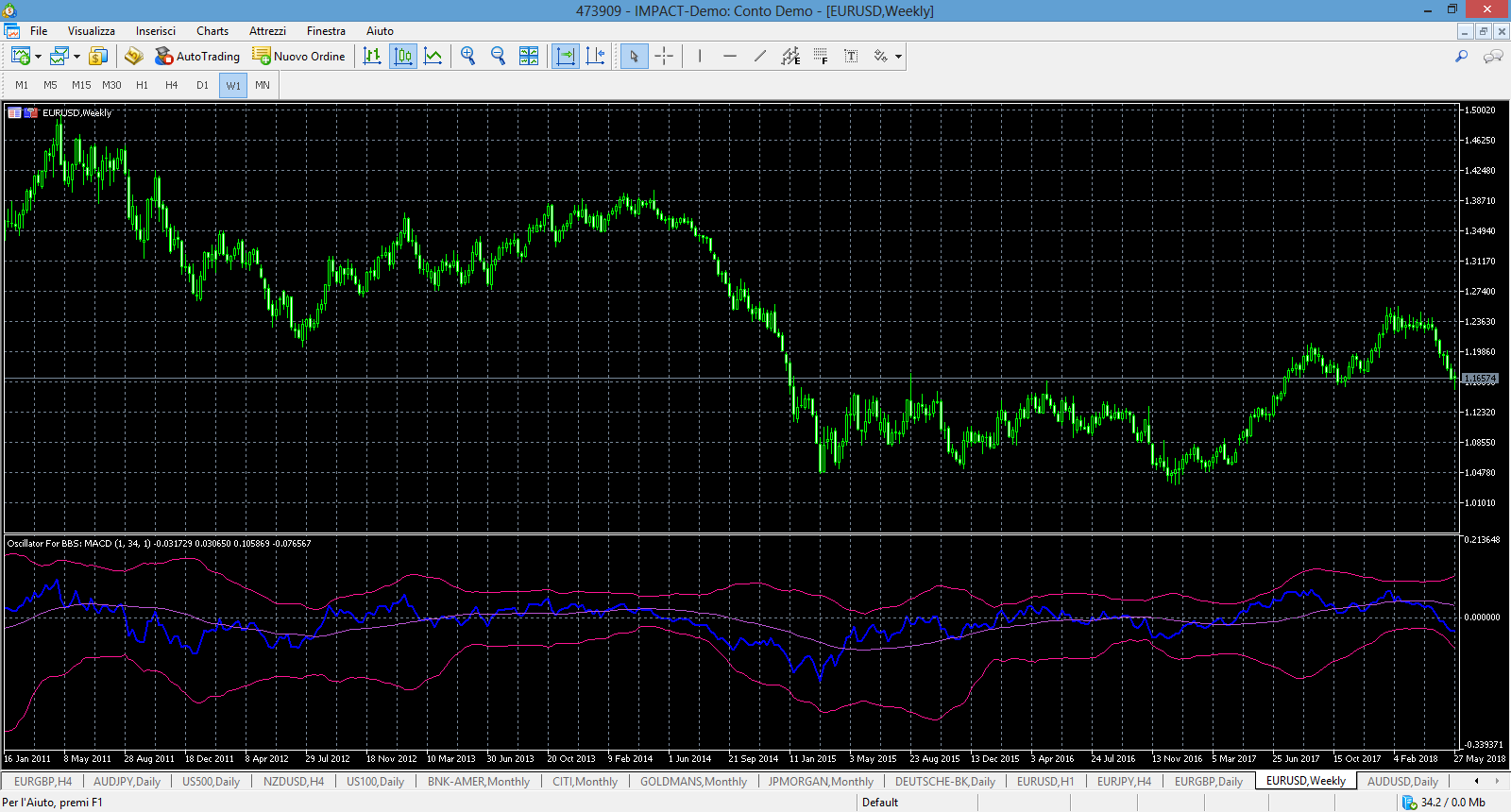Image resolution: width=1511 pixels, height=812 pixels.
Task: Switch timeframe to H4
Action: [x=172, y=85]
